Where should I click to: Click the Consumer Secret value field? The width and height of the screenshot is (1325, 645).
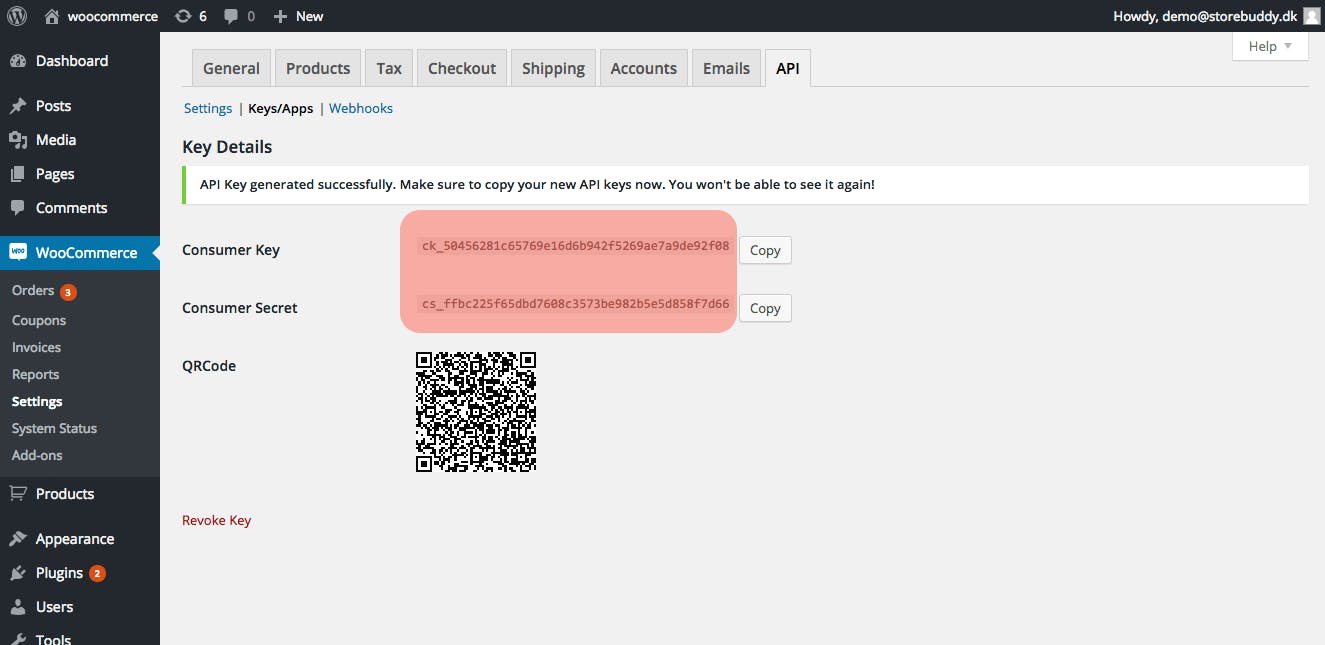coord(575,304)
